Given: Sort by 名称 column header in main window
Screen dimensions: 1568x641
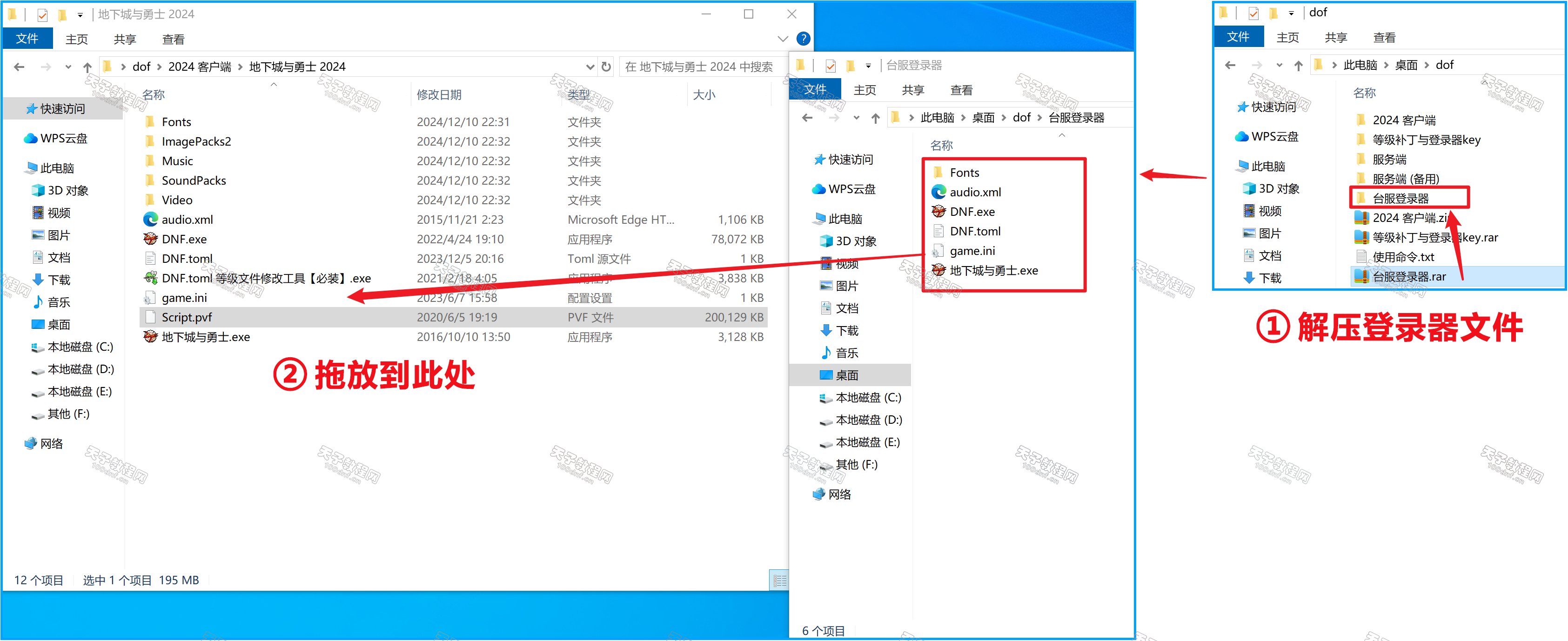Looking at the screenshot, I should pyautogui.click(x=154, y=95).
